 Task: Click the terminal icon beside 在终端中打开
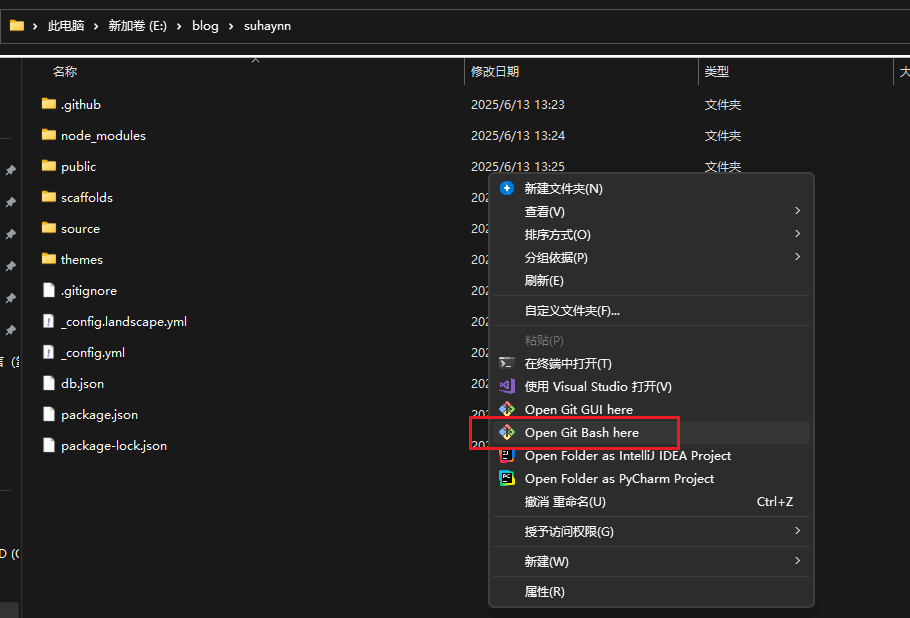[507, 363]
